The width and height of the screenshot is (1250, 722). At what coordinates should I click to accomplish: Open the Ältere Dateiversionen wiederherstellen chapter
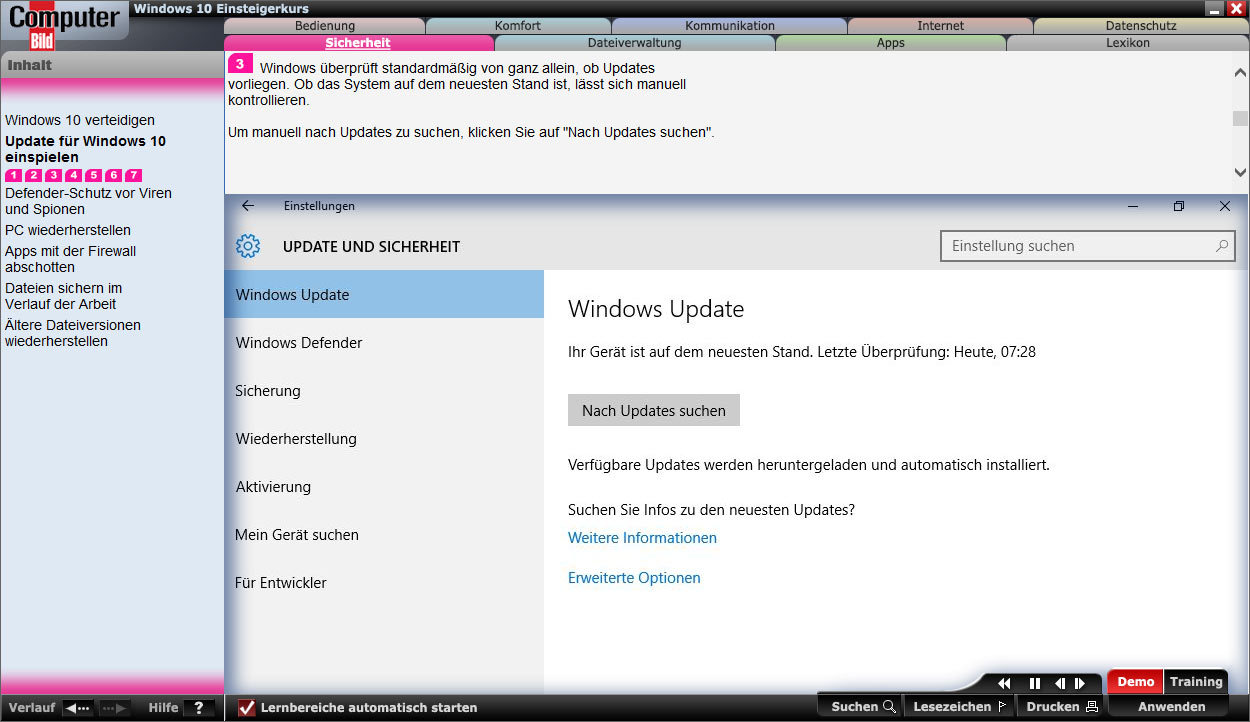[x=73, y=333]
